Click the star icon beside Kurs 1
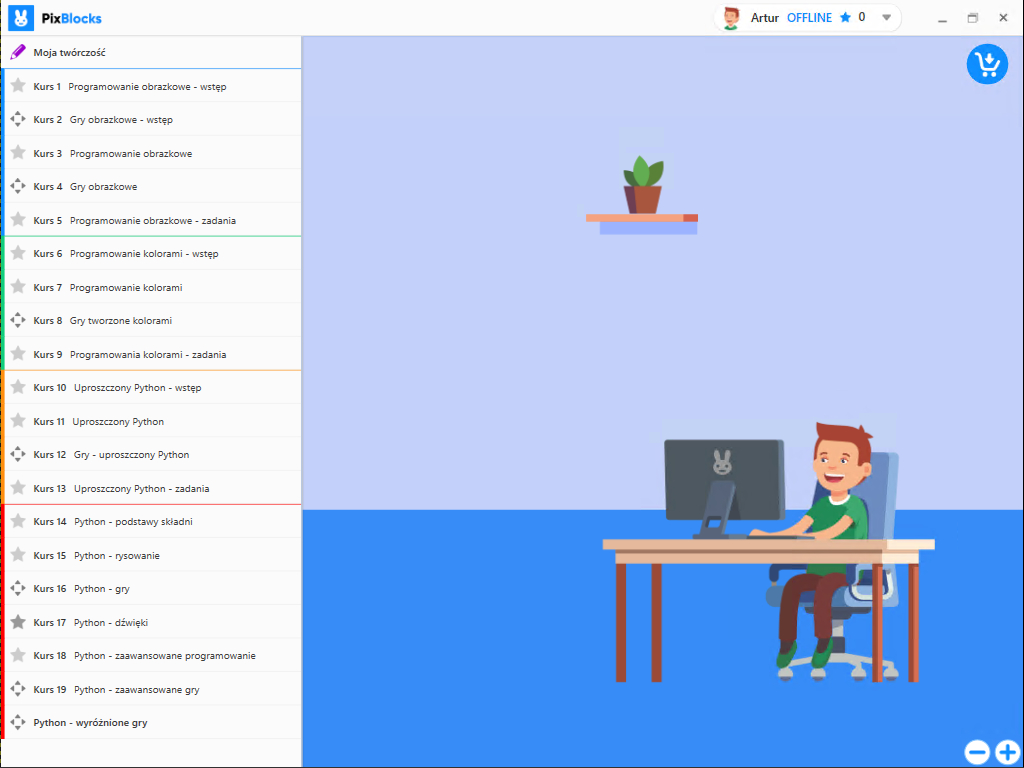This screenshot has height=768, width=1024. pos(18,86)
